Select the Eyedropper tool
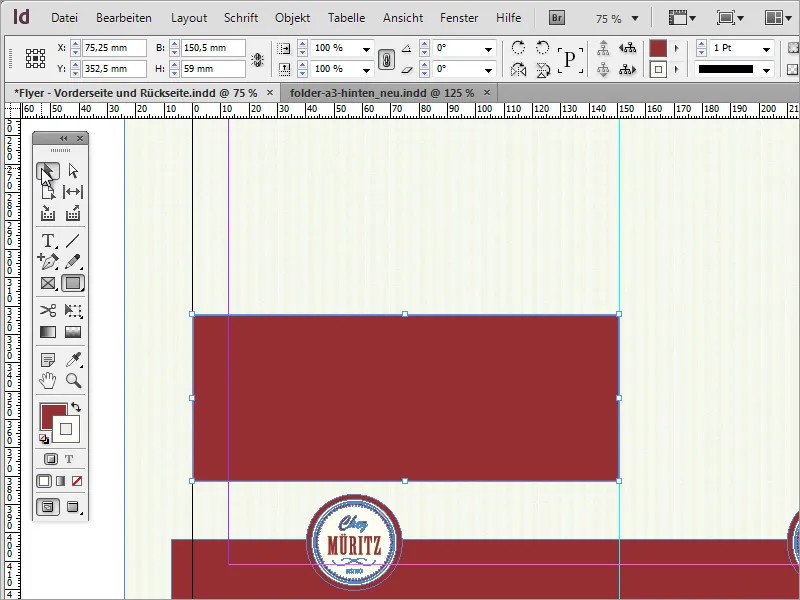The image size is (800, 600). tap(73, 360)
